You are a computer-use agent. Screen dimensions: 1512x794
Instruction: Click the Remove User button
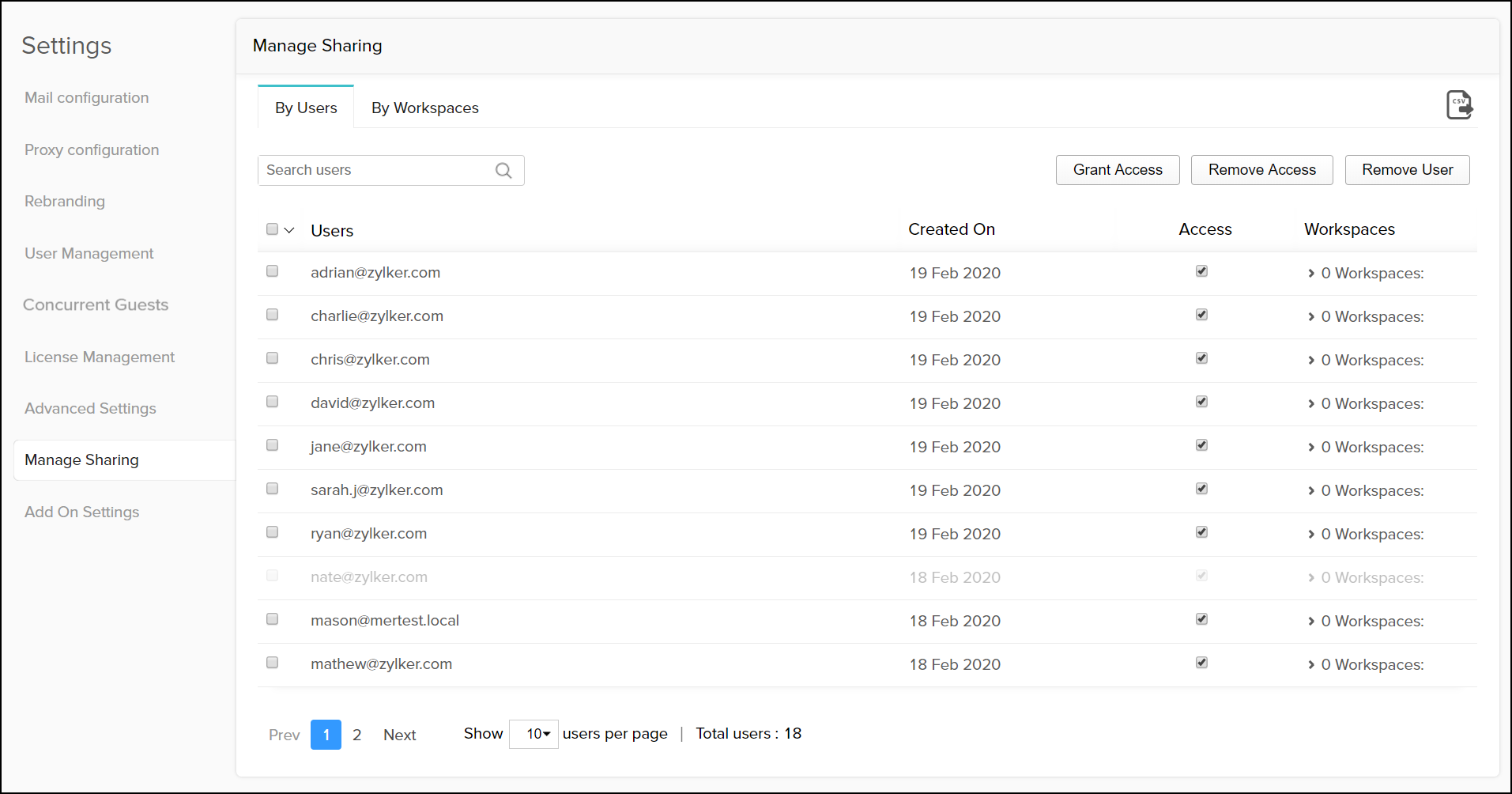coord(1408,170)
